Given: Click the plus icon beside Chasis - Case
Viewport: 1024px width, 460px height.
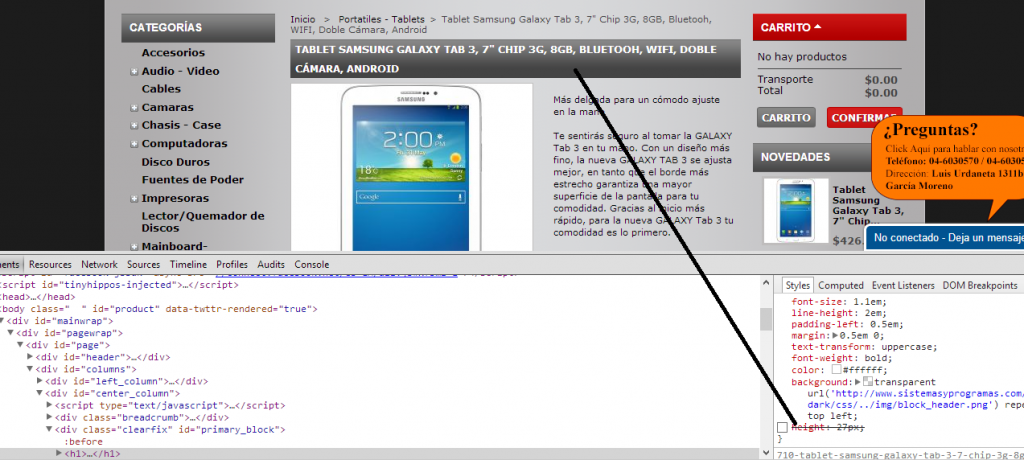Looking at the screenshot, I should tap(133, 125).
